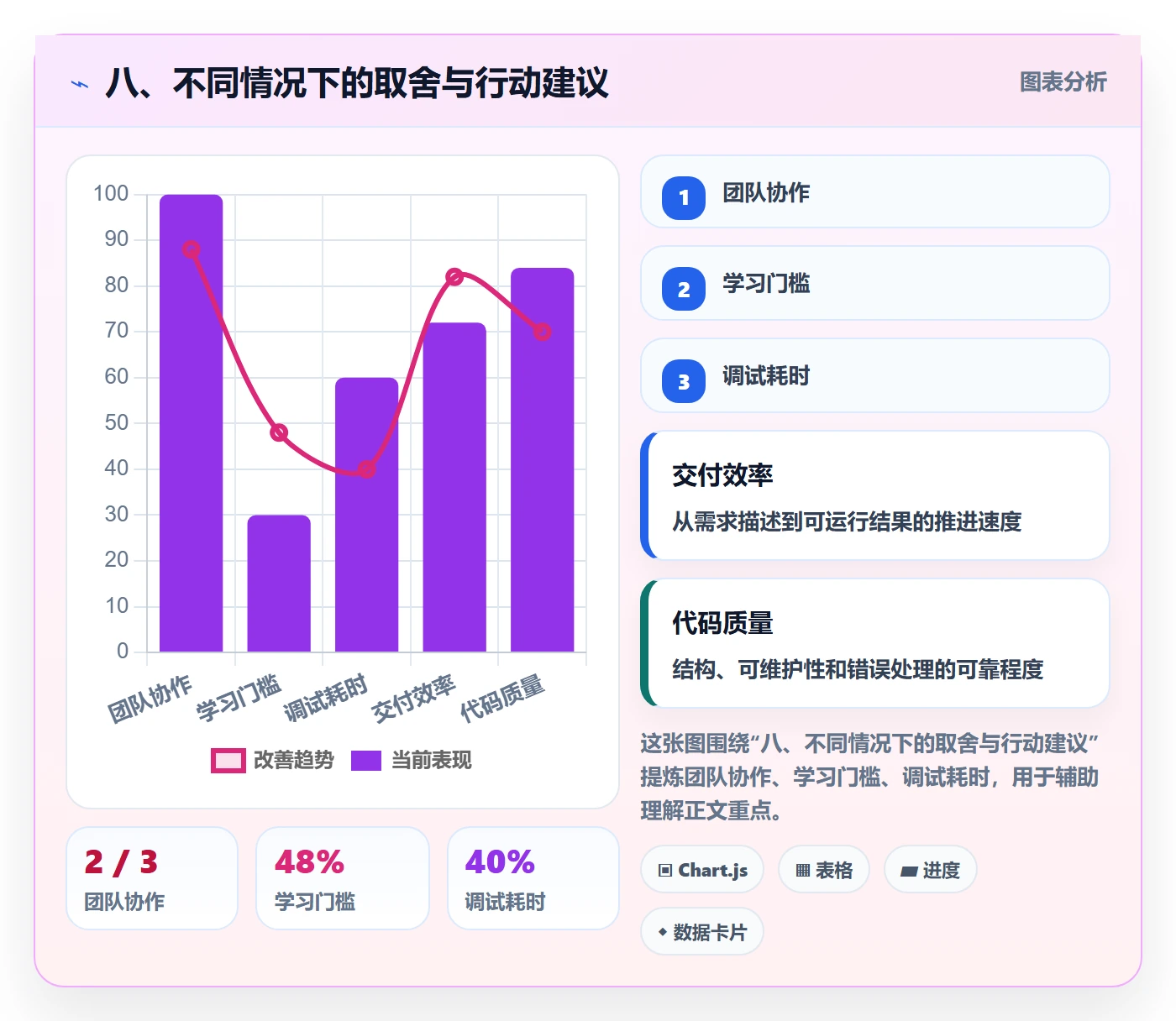Toggle the 当前表现 purple legend swatch
1176x1021 pixels.
pyautogui.click(x=366, y=760)
